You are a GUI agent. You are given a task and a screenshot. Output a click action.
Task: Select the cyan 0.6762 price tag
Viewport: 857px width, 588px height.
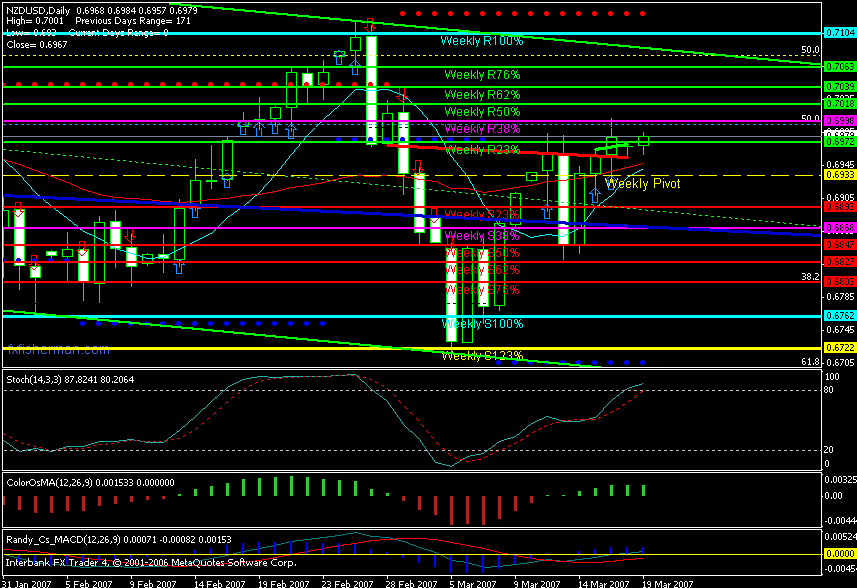[x=838, y=316]
